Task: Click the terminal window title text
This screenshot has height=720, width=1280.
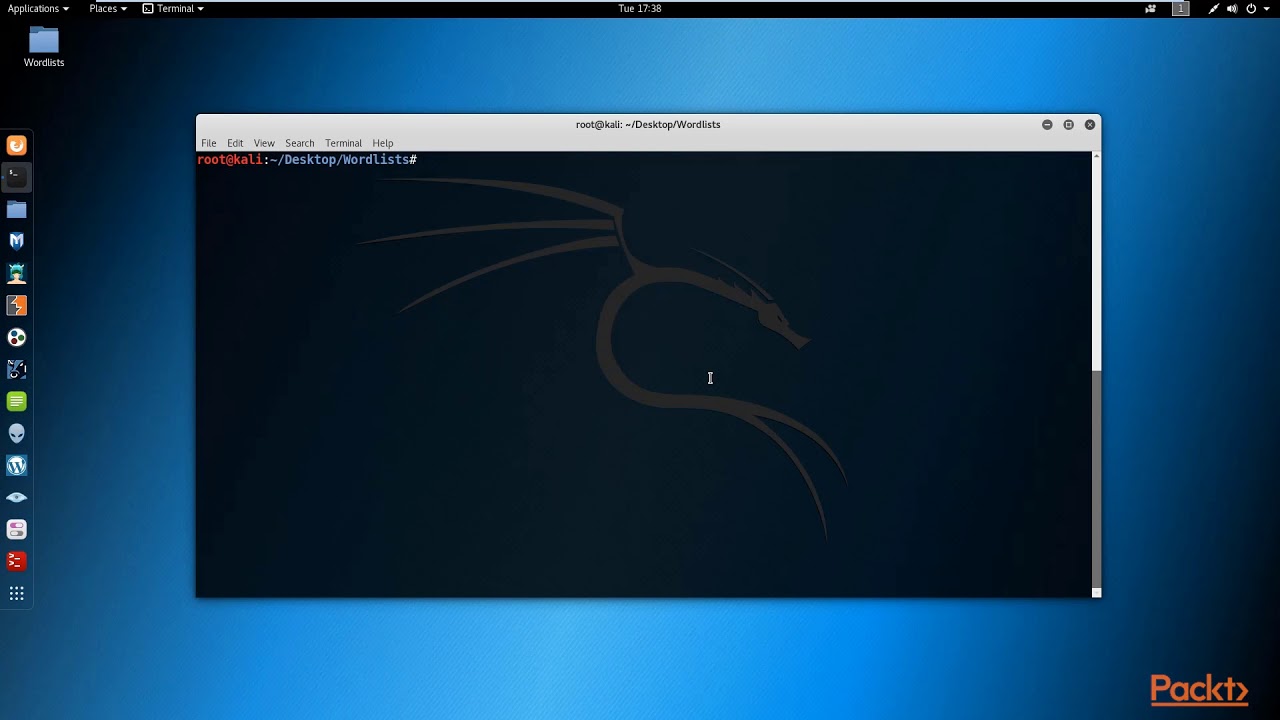Action: click(648, 125)
